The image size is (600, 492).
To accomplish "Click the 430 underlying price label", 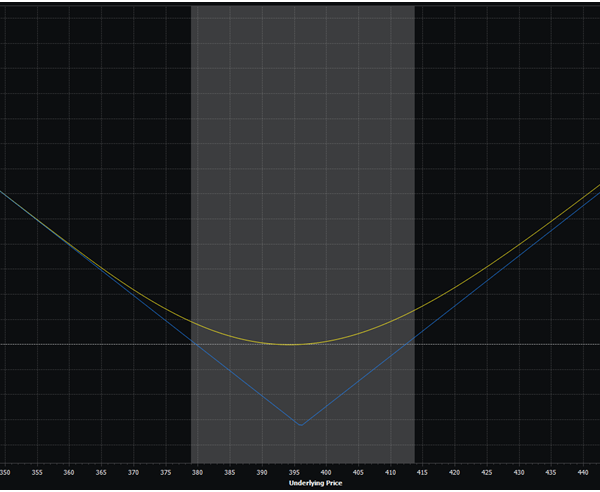I will pyautogui.click(x=518, y=471).
